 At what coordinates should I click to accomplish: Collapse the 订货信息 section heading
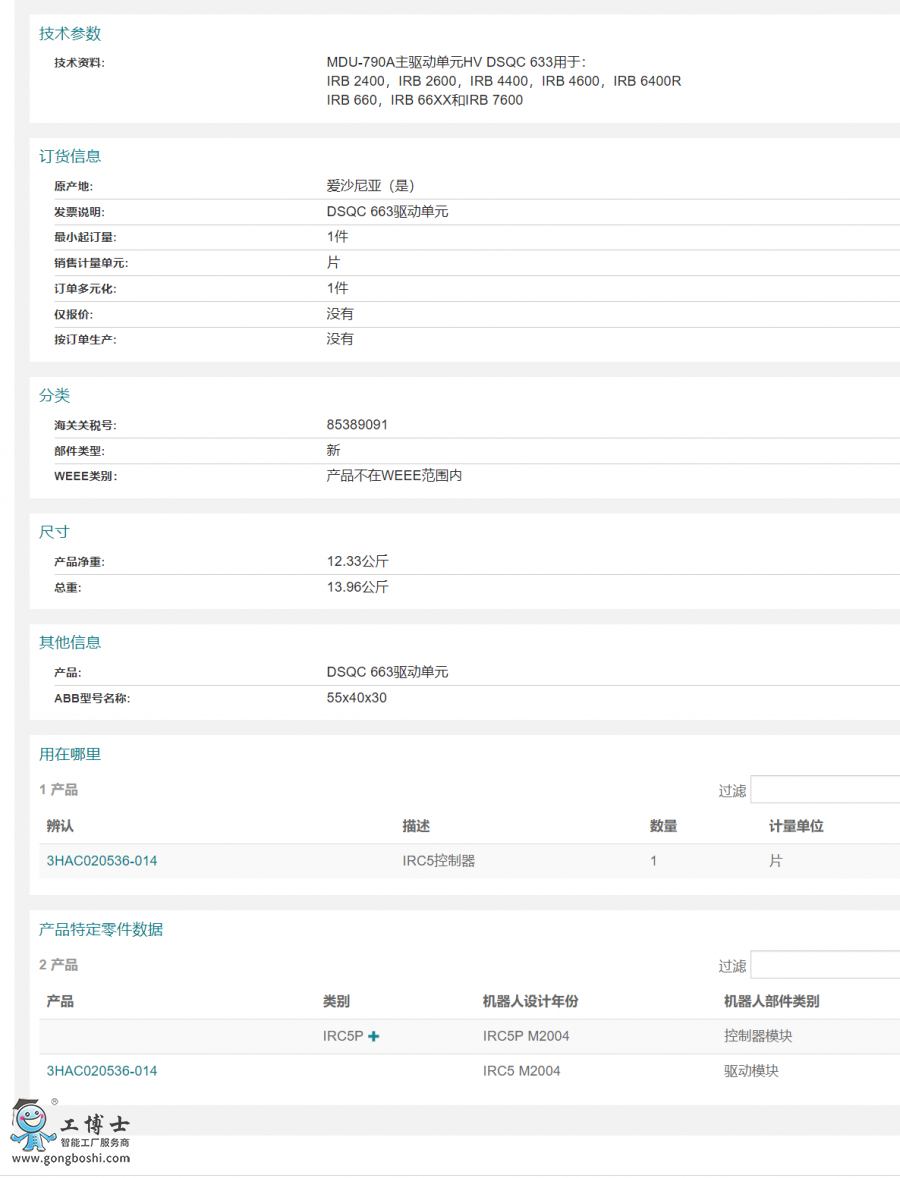(70, 156)
